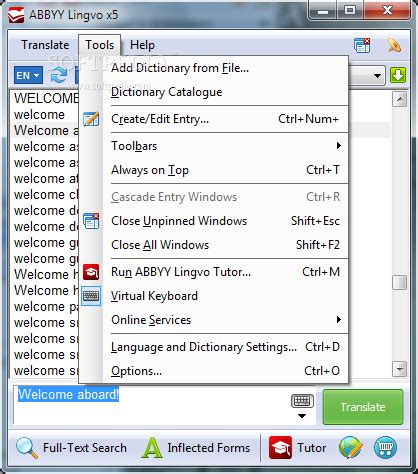
Task: Expand the Online Services submenu
Action: pyautogui.click(x=213, y=320)
